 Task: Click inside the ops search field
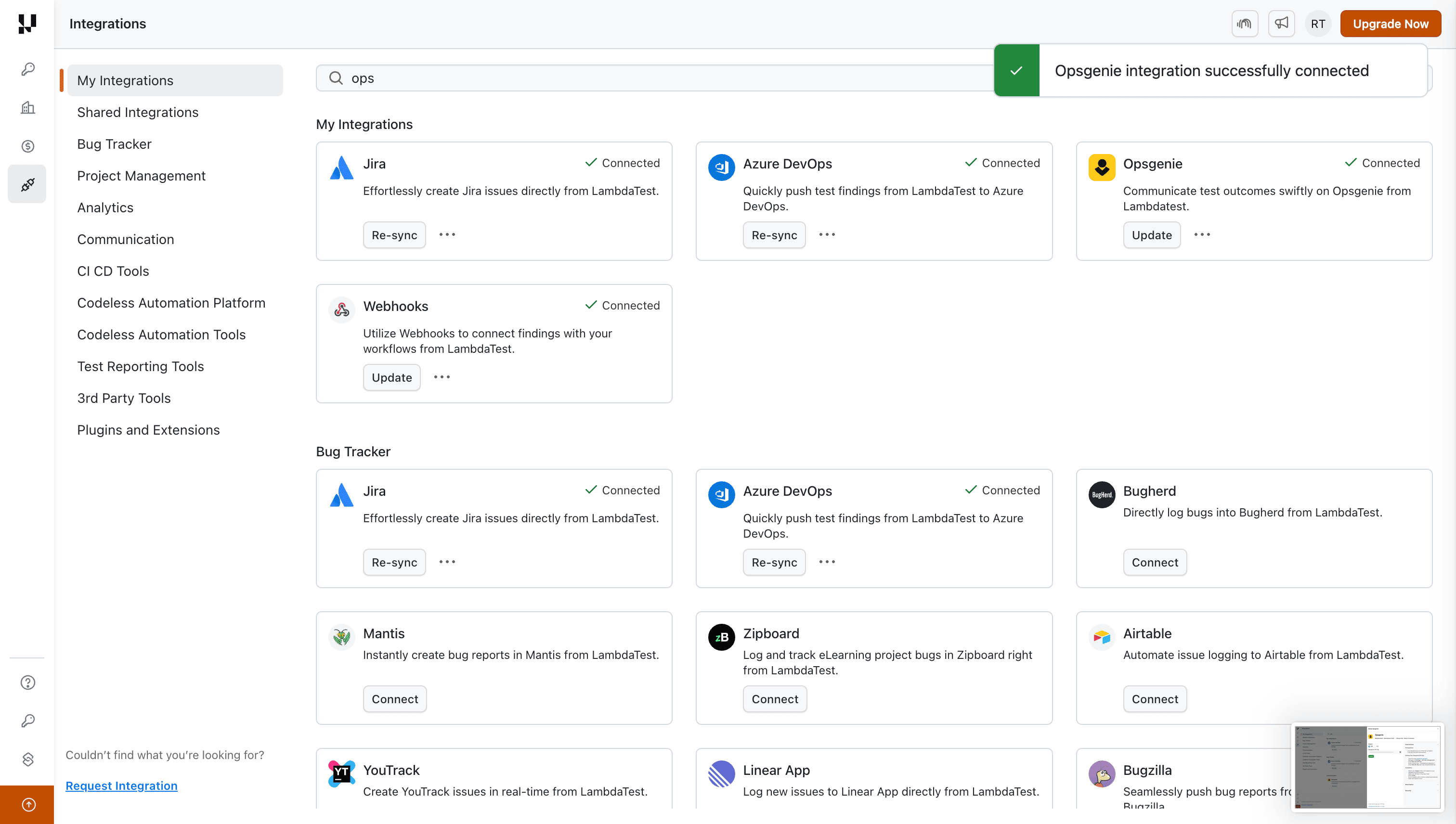[x=566, y=77]
